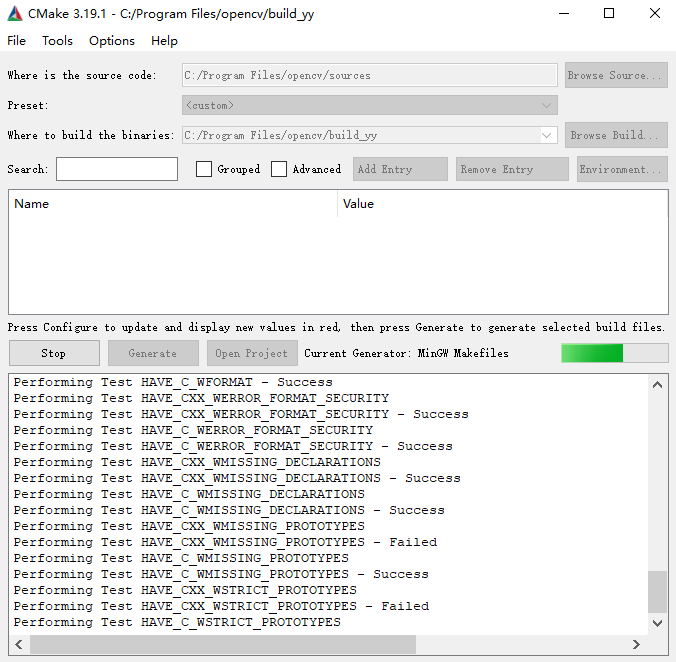Image resolution: width=676 pixels, height=662 pixels.
Task: Select log line HAVE_C_WFORMAT - Success
Action: 173,382
